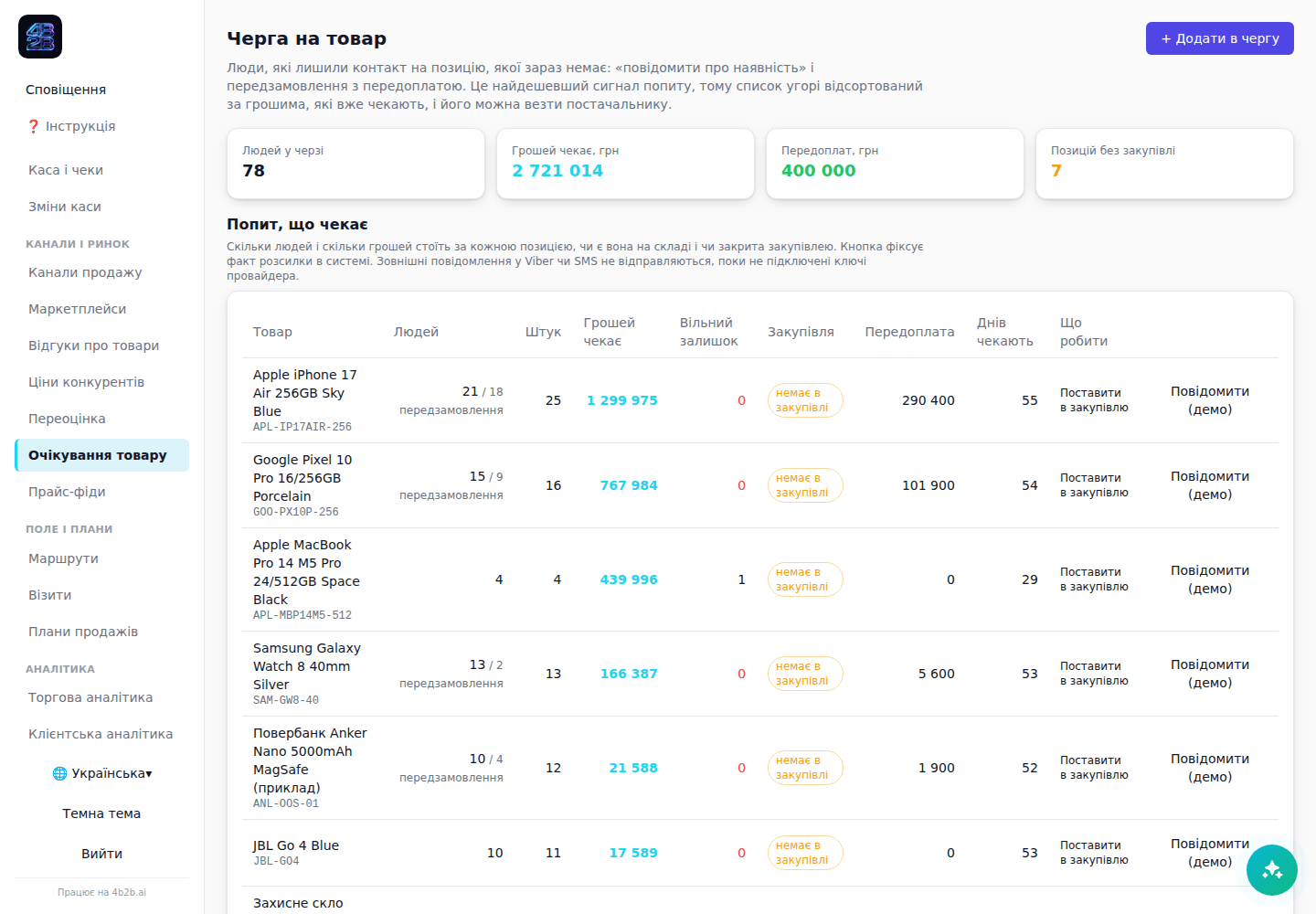Image resolution: width=1316 pixels, height=914 pixels.
Task: Click Повідомити (демо) for JBL Go 4
Action: coord(1210,853)
